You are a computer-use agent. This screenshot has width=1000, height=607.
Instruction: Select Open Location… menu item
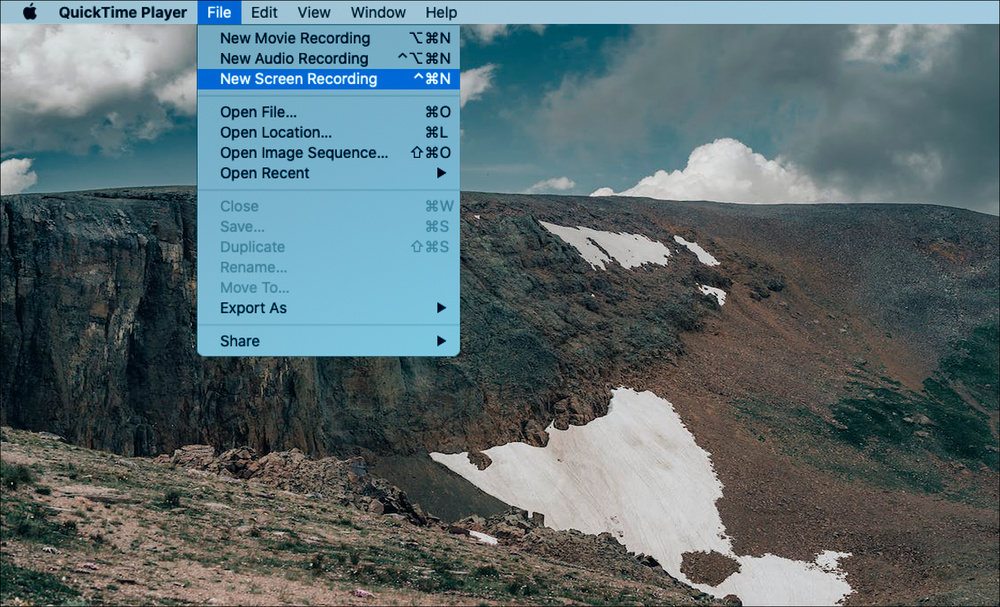point(328,133)
